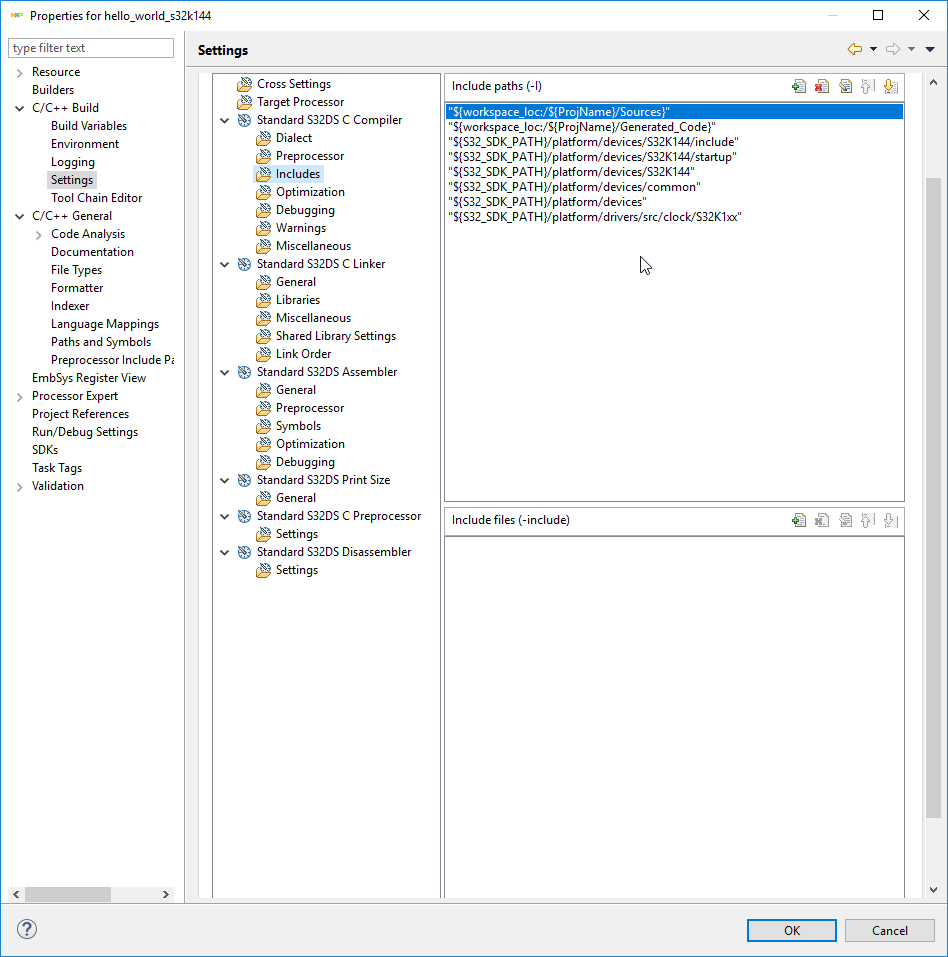Click the Link Order option icon

(264, 354)
